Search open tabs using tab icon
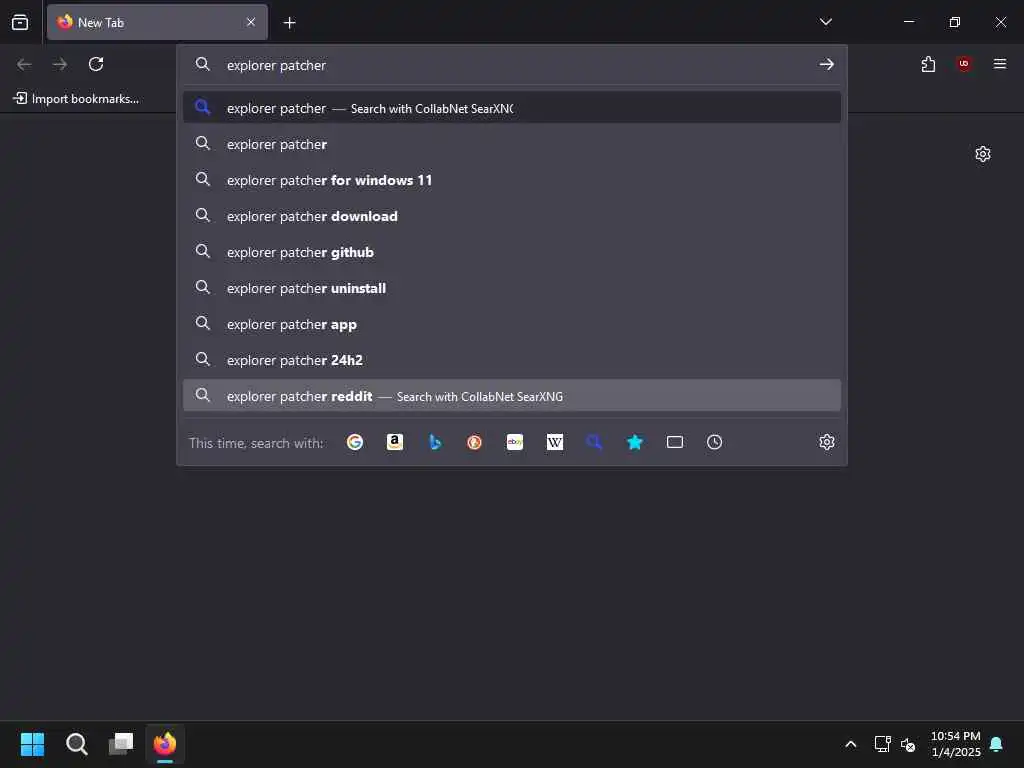This screenshot has height=768, width=1024. pyautogui.click(x=675, y=442)
